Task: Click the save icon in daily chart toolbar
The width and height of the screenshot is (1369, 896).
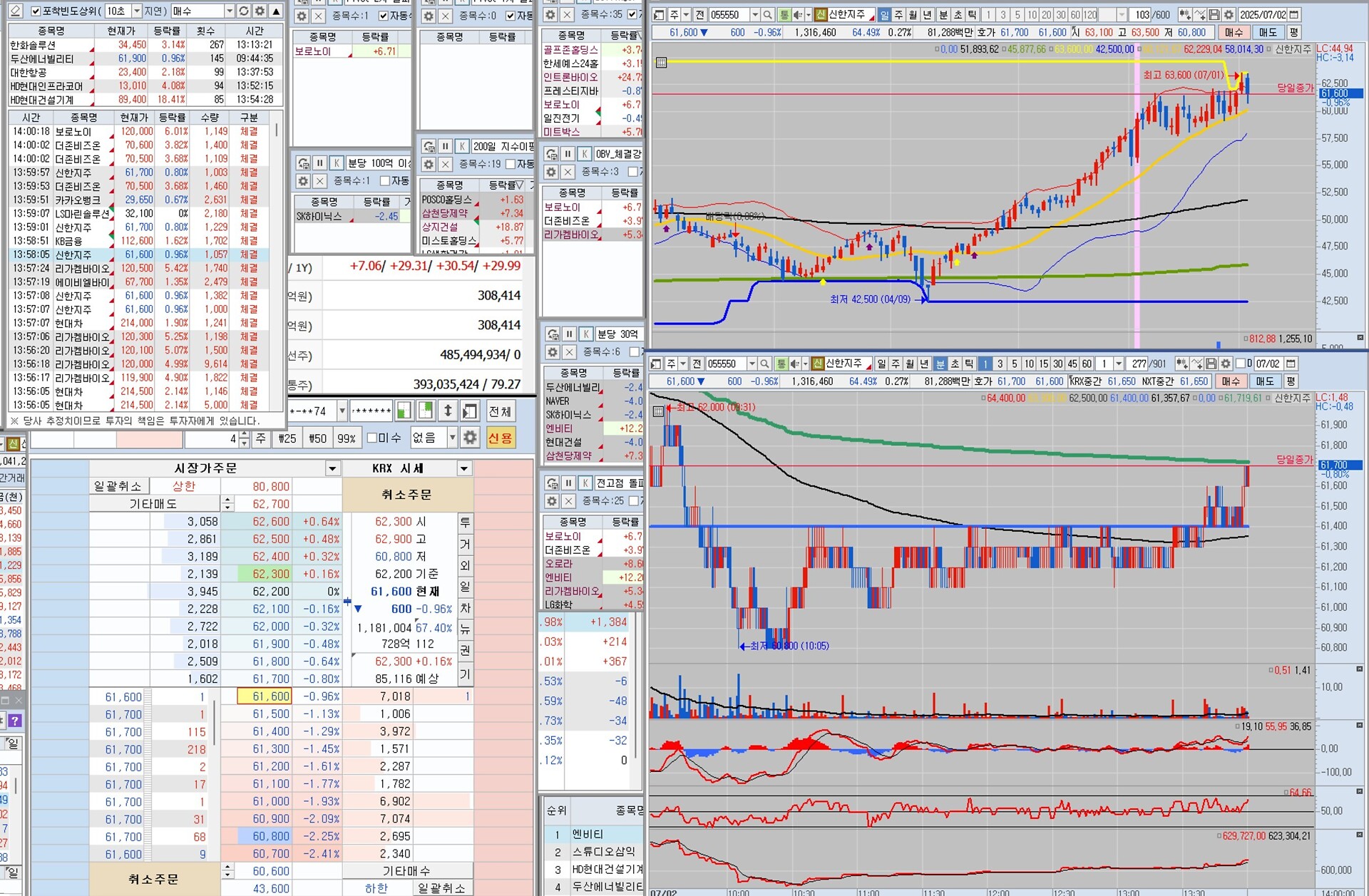Action: 1214,15
